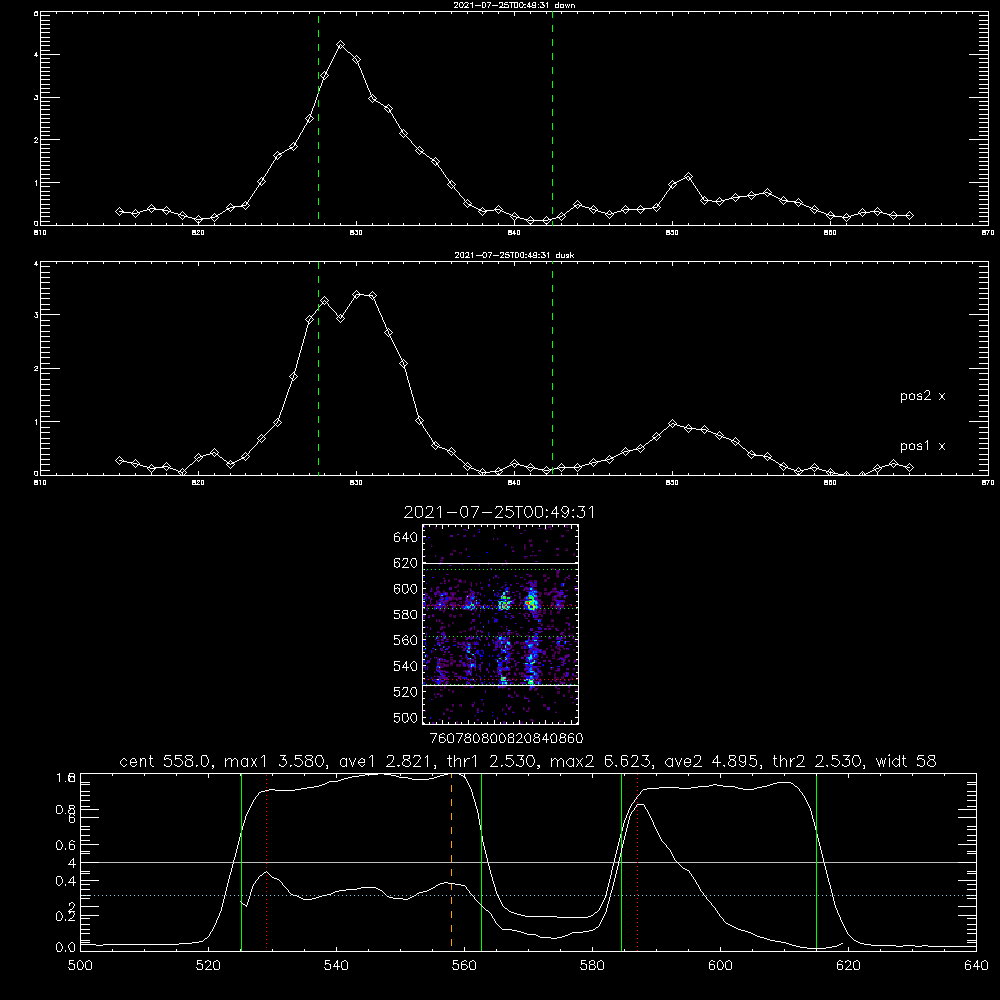1000x1000 pixels.
Task: Click the brightest spot in the heatmap
Action: coord(531,601)
